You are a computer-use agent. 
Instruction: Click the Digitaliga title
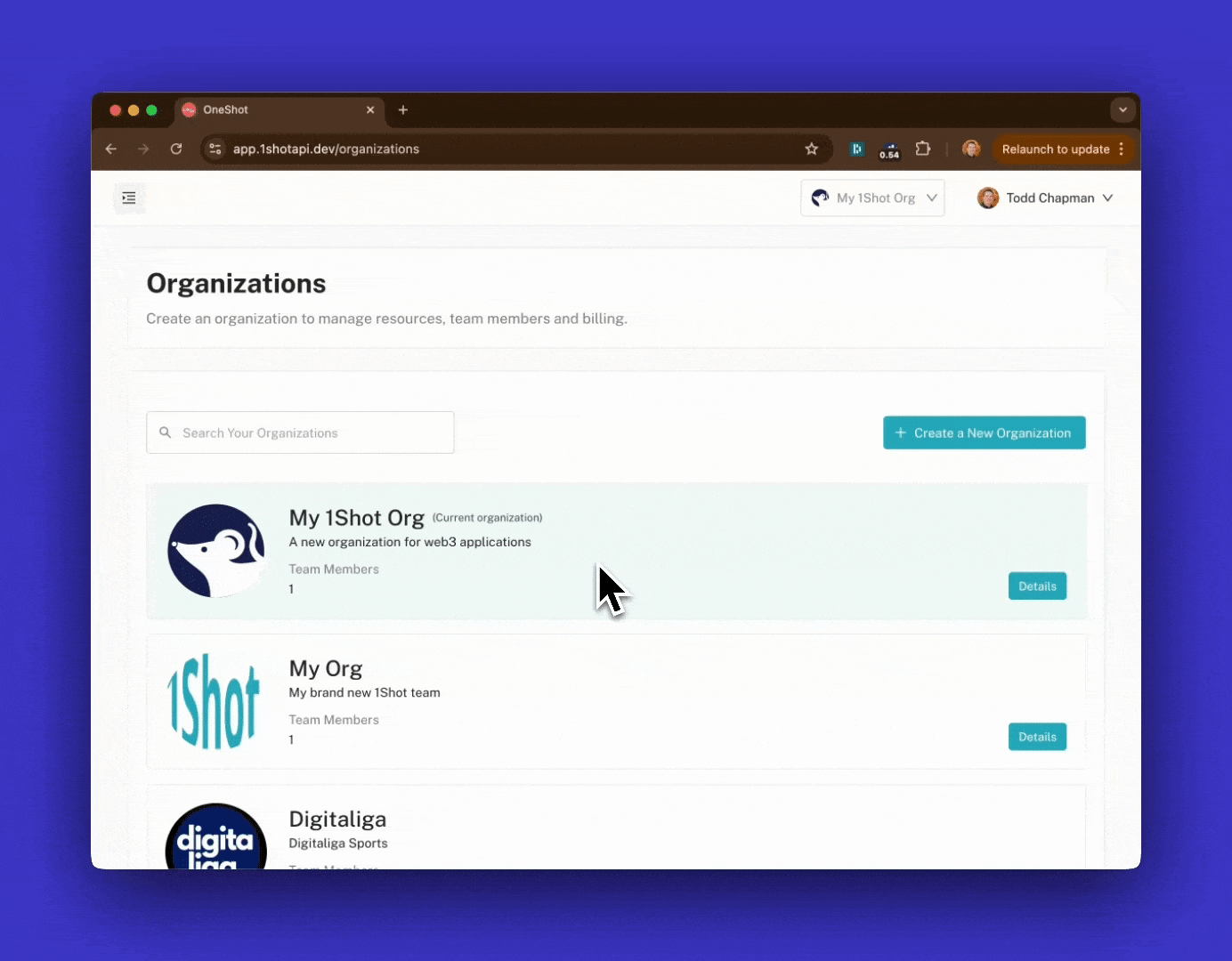[x=337, y=819]
